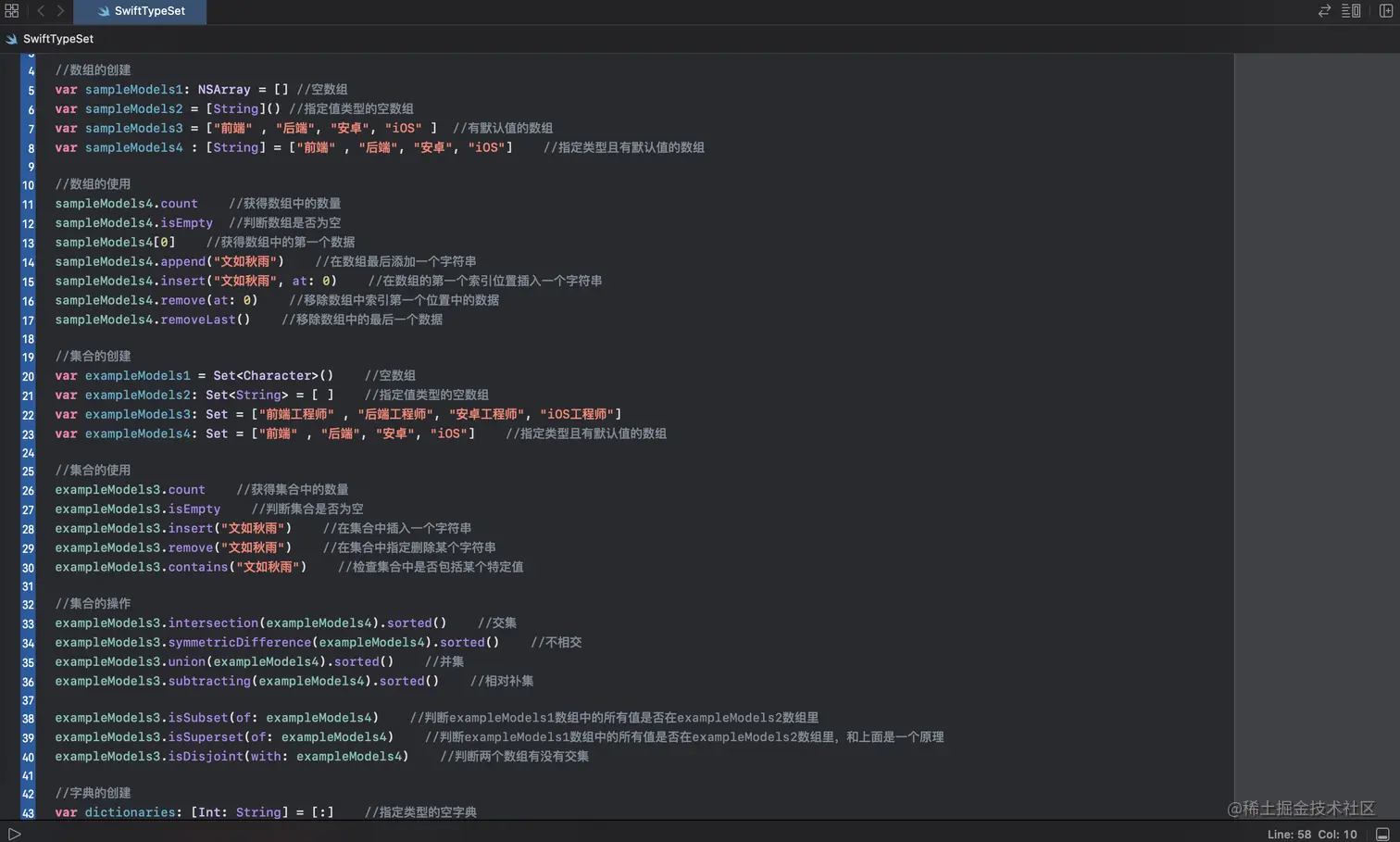
Task: Click line number 43 in the gutter
Action: tap(28, 813)
